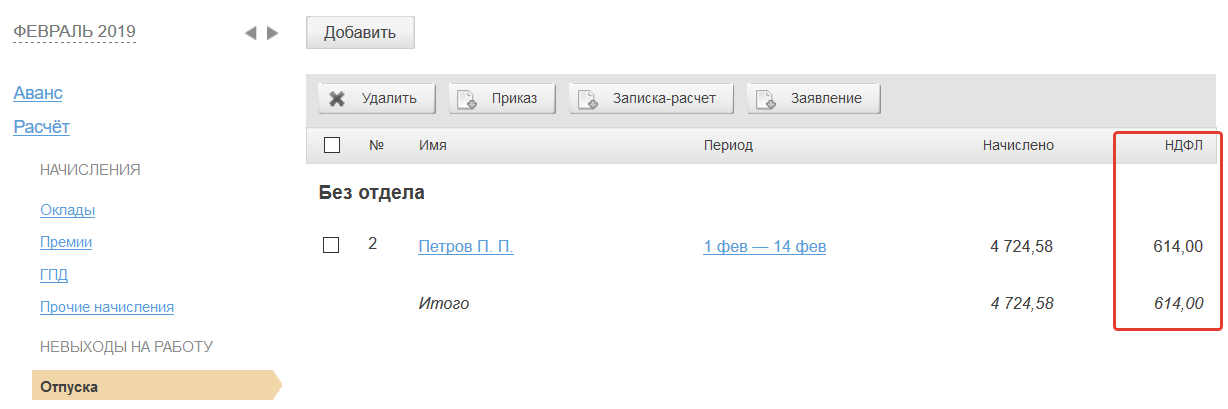Click the X icon on Удалить button
The height and width of the screenshot is (409, 1228).
click(337, 99)
